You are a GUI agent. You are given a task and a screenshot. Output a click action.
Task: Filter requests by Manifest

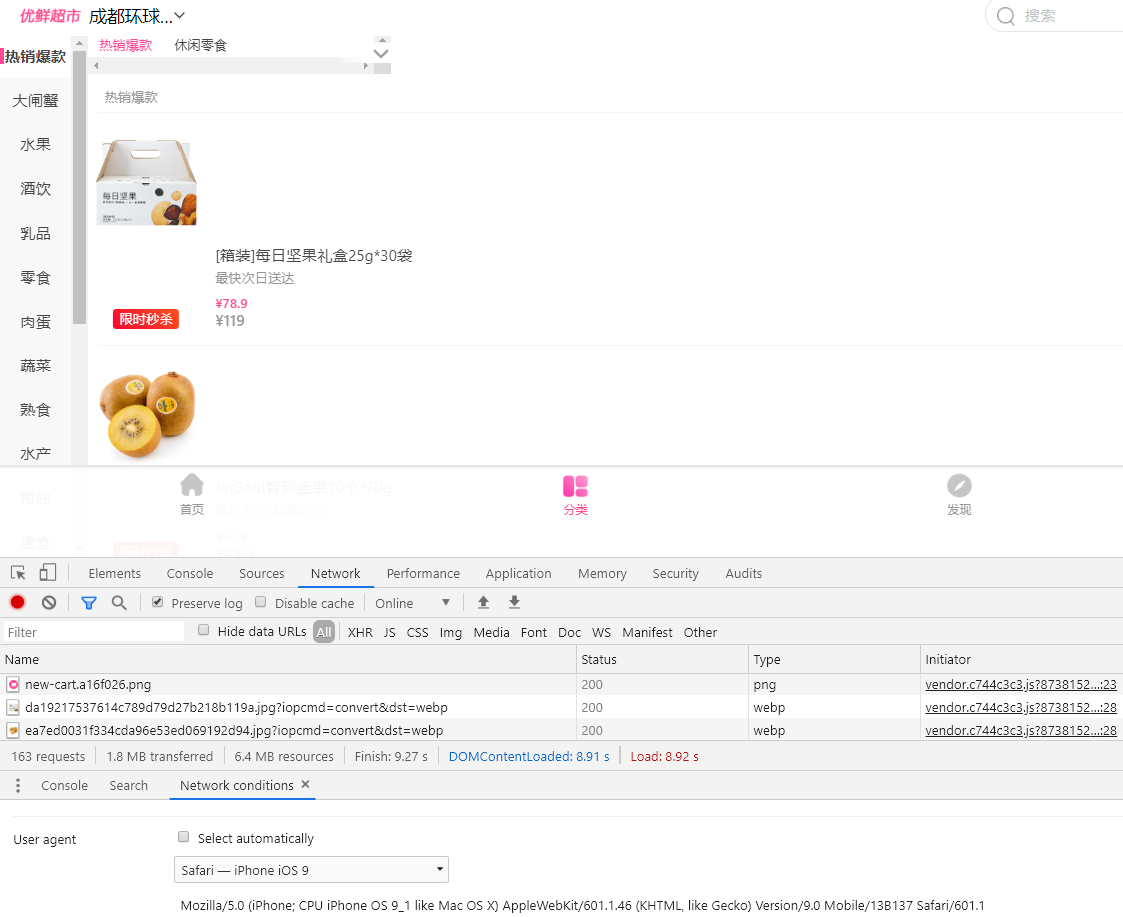647,633
